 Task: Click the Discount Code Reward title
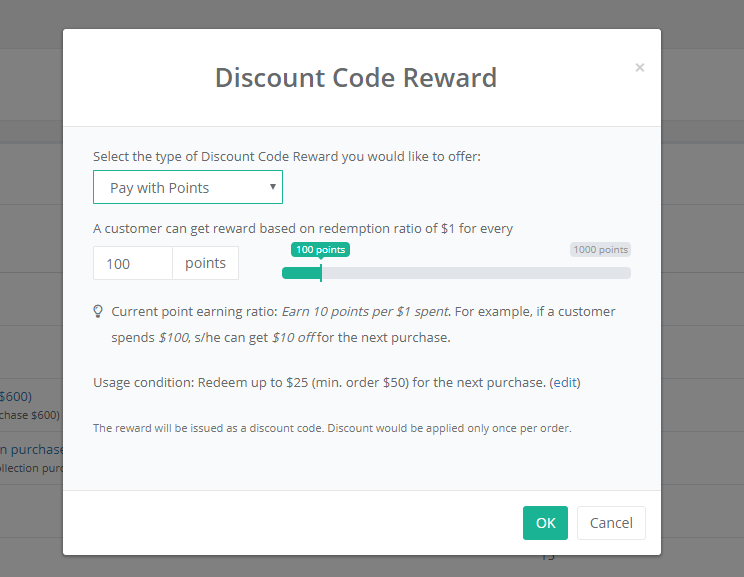pyautogui.click(x=356, y=77)
